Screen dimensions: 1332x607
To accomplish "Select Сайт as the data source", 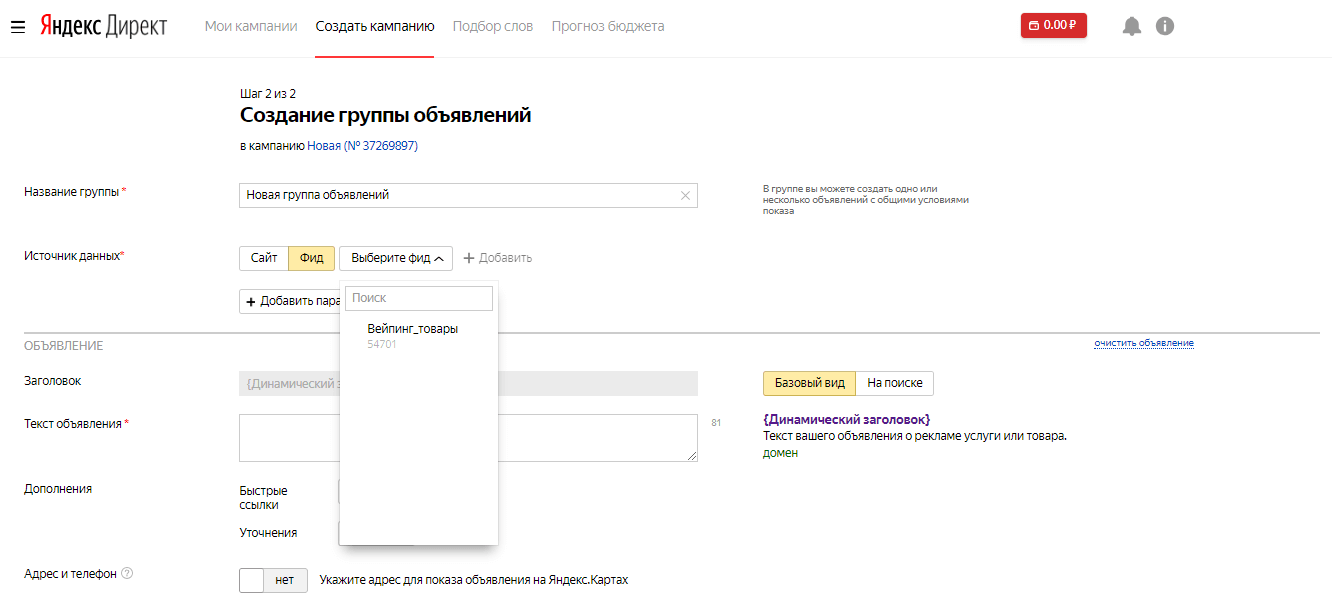I will (264, 258).
